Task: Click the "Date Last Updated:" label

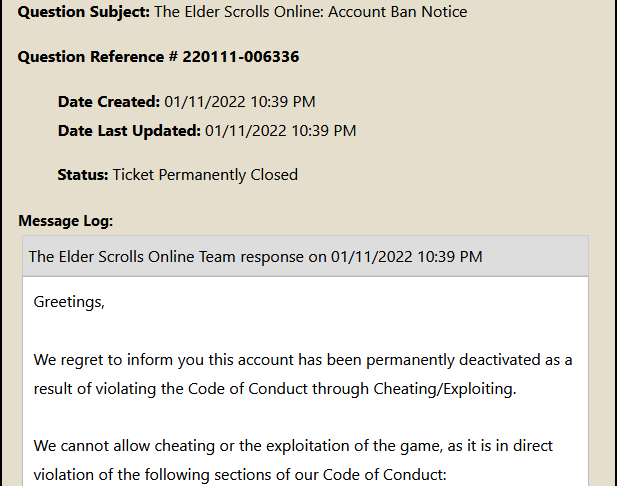Action: (129, 130)
